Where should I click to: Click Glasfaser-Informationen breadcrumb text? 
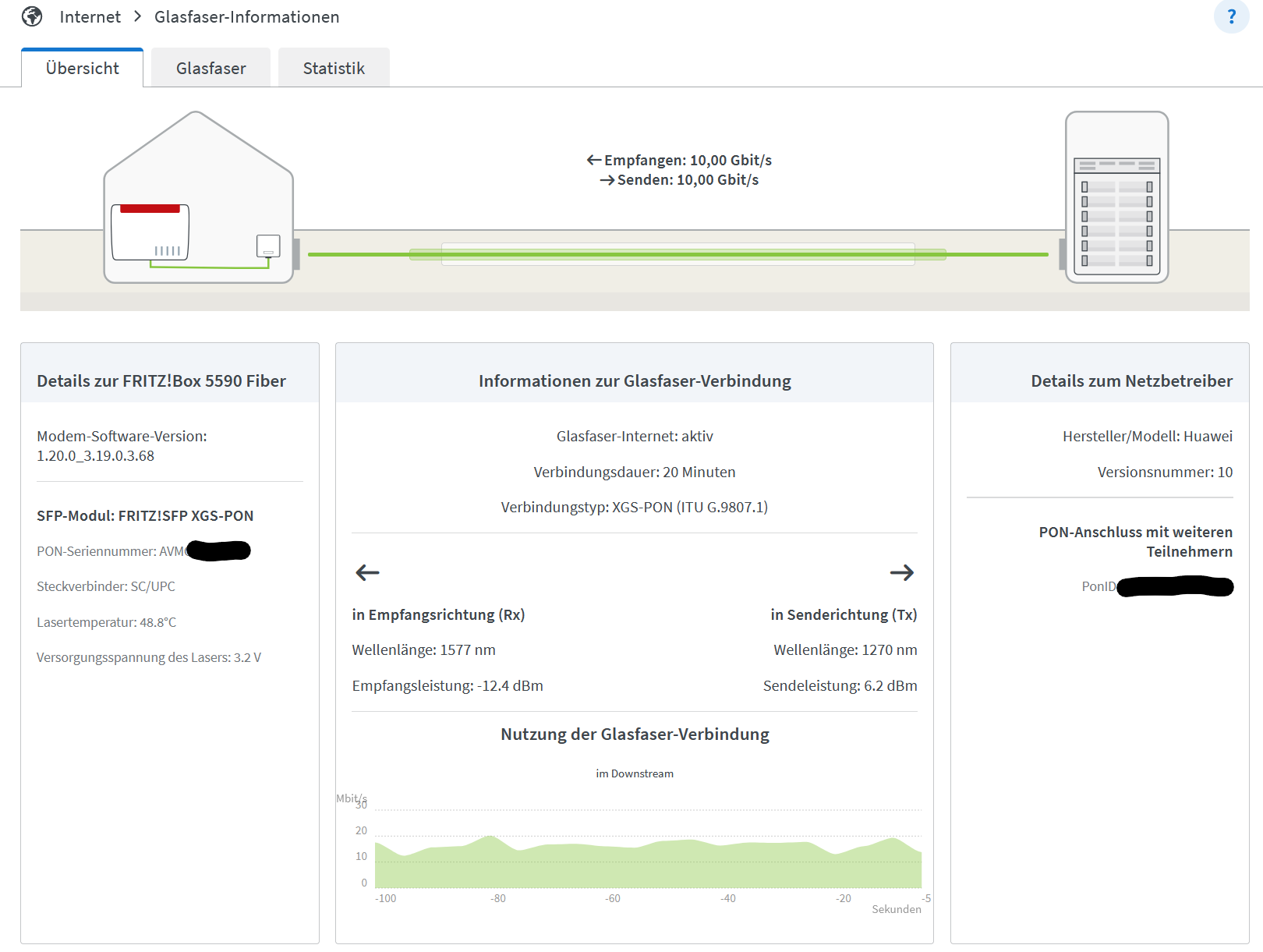point(247,16)
